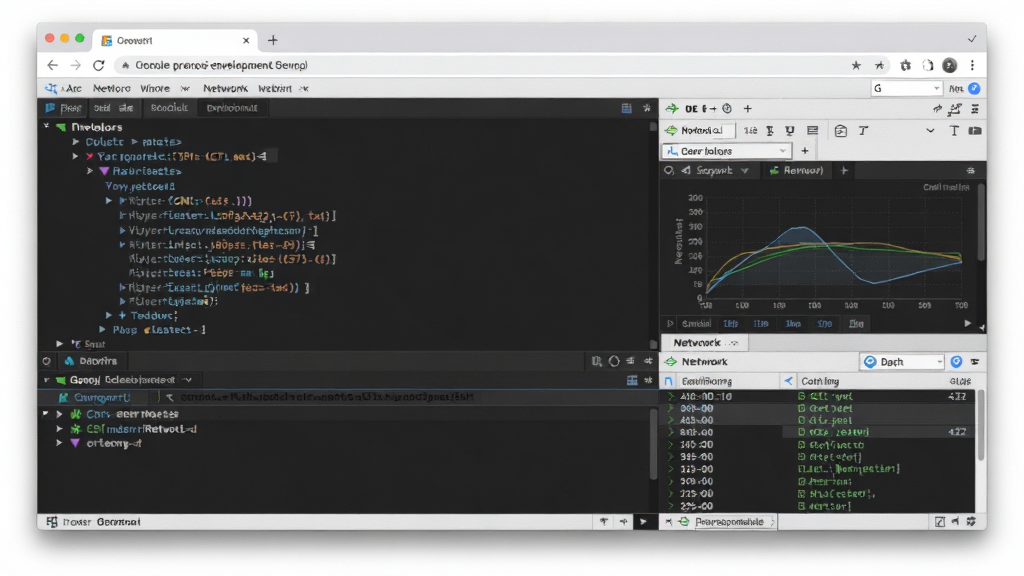Viewport: 1024px width, 576px height.
Task: Open the hamburger menu in right panel header
Action: (975, 109)
